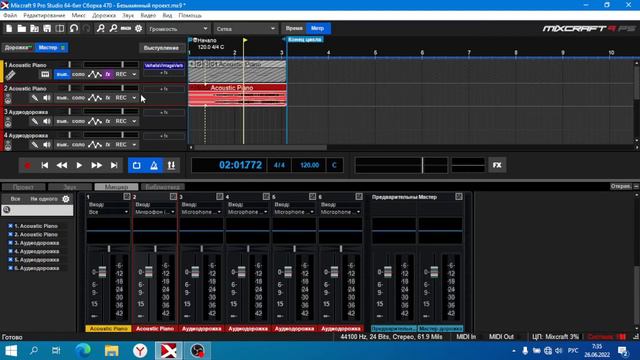Click the zoom out magnifier icon
The image size is (640, 360).
click(113, 29)
